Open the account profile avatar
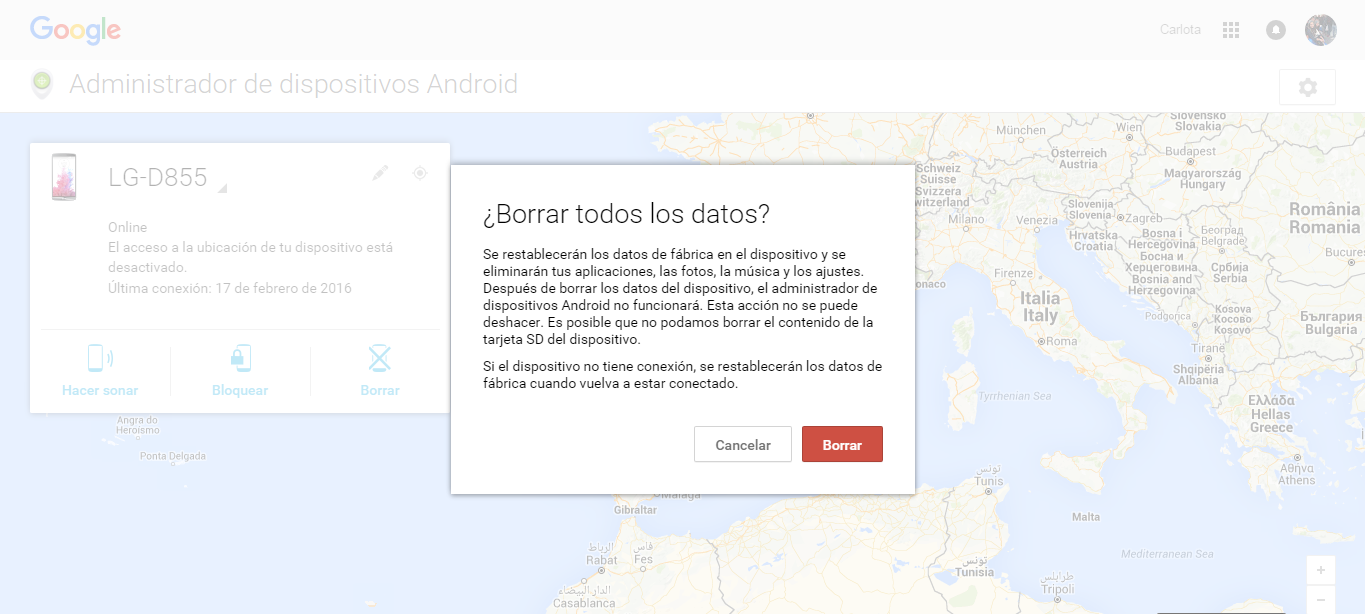 [1321, 30]
